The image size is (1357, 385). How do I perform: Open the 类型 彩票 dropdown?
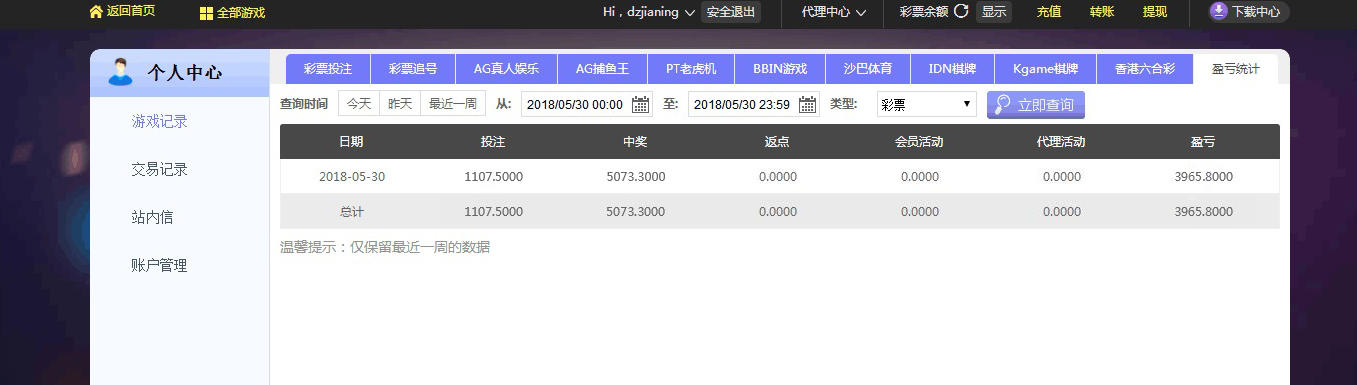[x=927, y=104]
